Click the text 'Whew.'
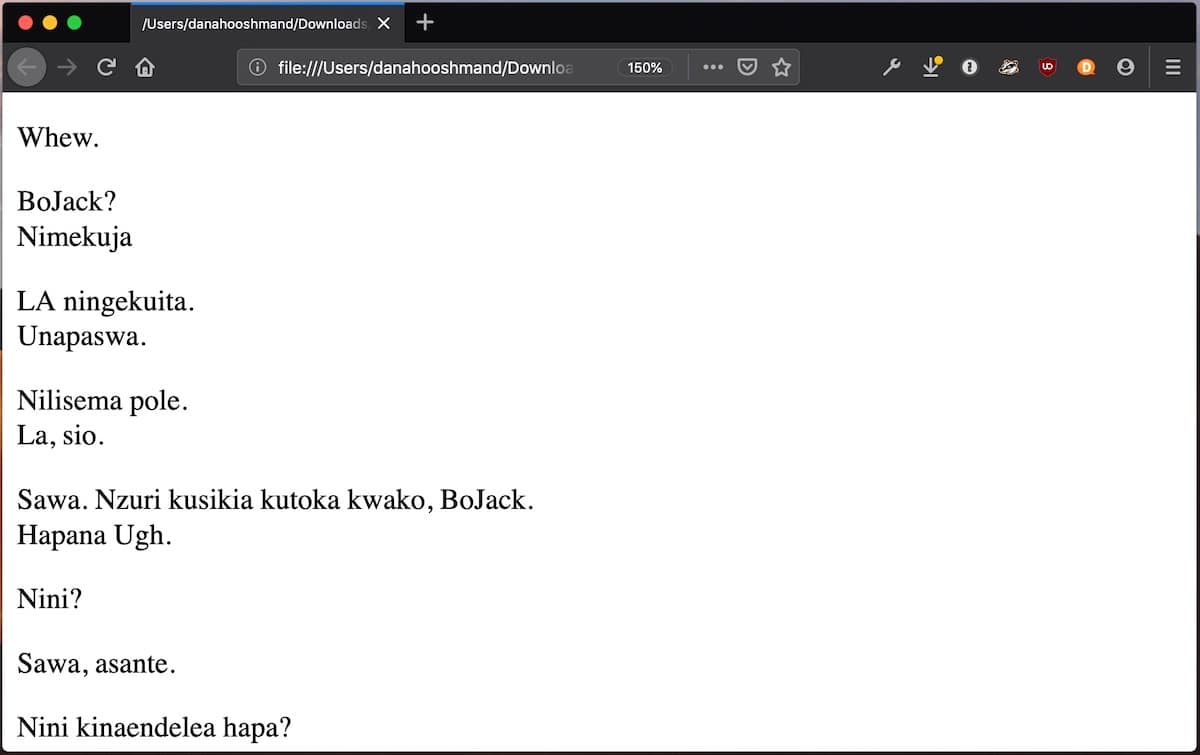Image resolution: width=1200 pixels, height=755 pixels. (x=58, y=137)
